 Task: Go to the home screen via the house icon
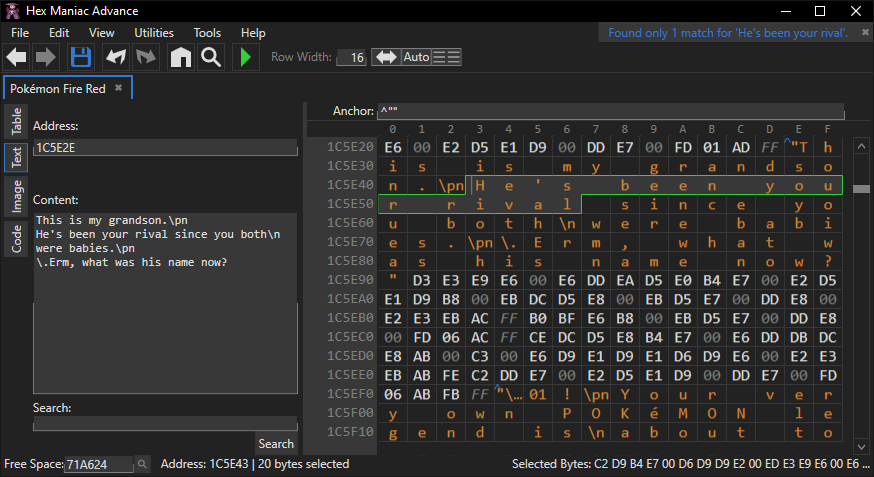pyautogui.click(x=181, y=57)
